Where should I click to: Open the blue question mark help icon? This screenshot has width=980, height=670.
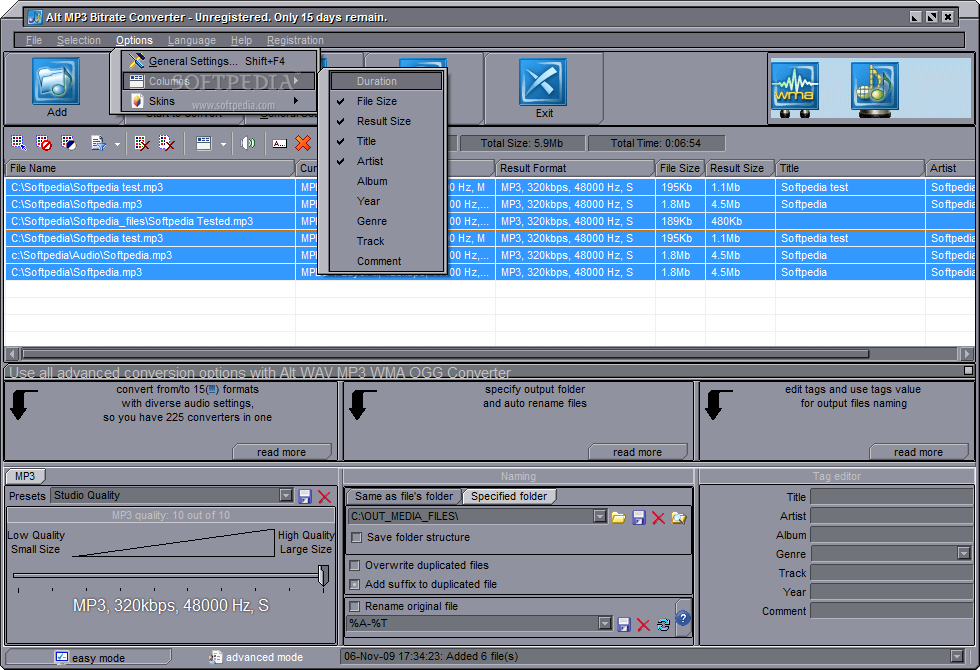[683, 618]
